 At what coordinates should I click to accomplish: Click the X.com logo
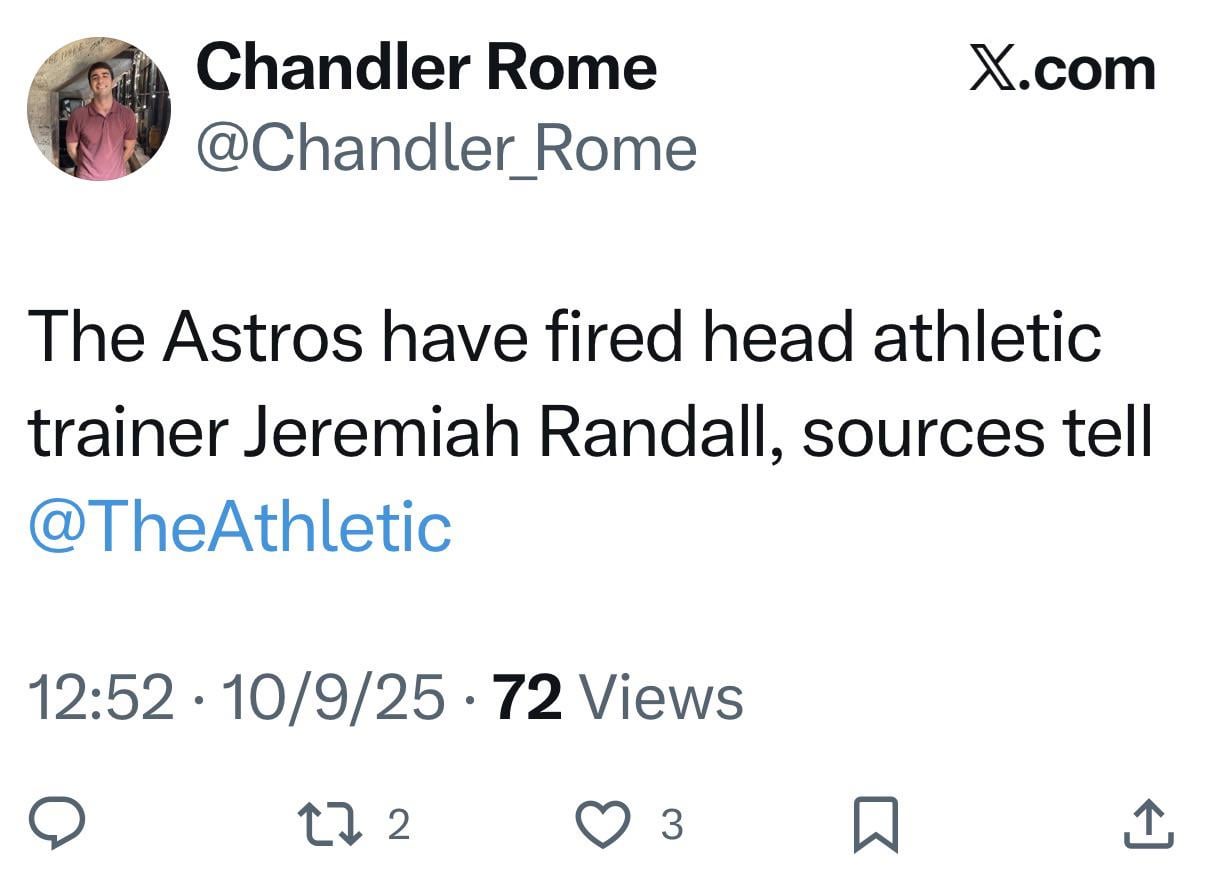[1062, 68]
